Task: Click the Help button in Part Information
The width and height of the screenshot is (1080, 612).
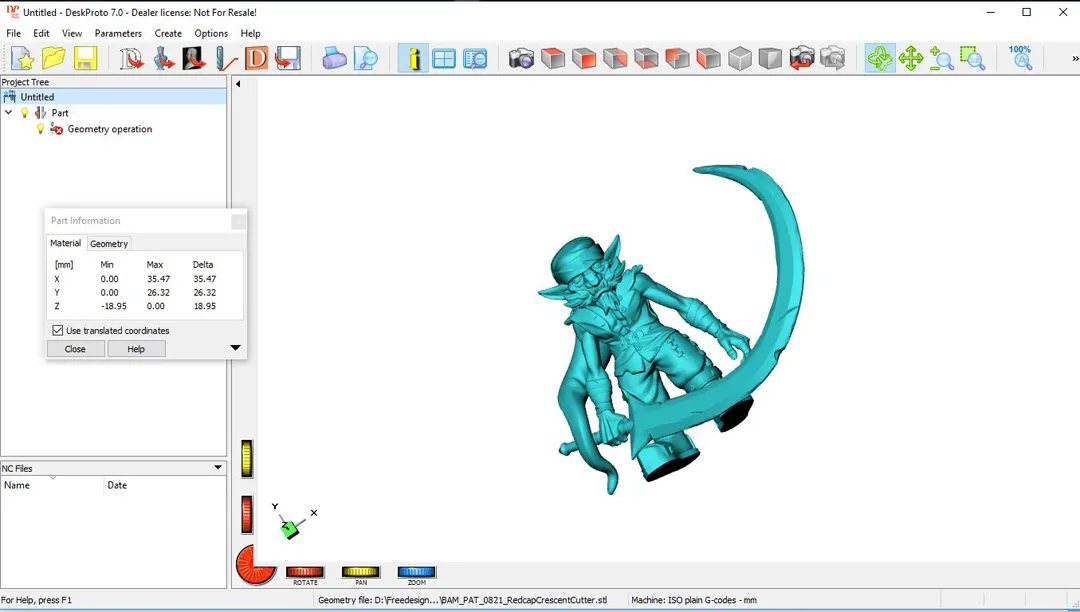Action: 136,349
